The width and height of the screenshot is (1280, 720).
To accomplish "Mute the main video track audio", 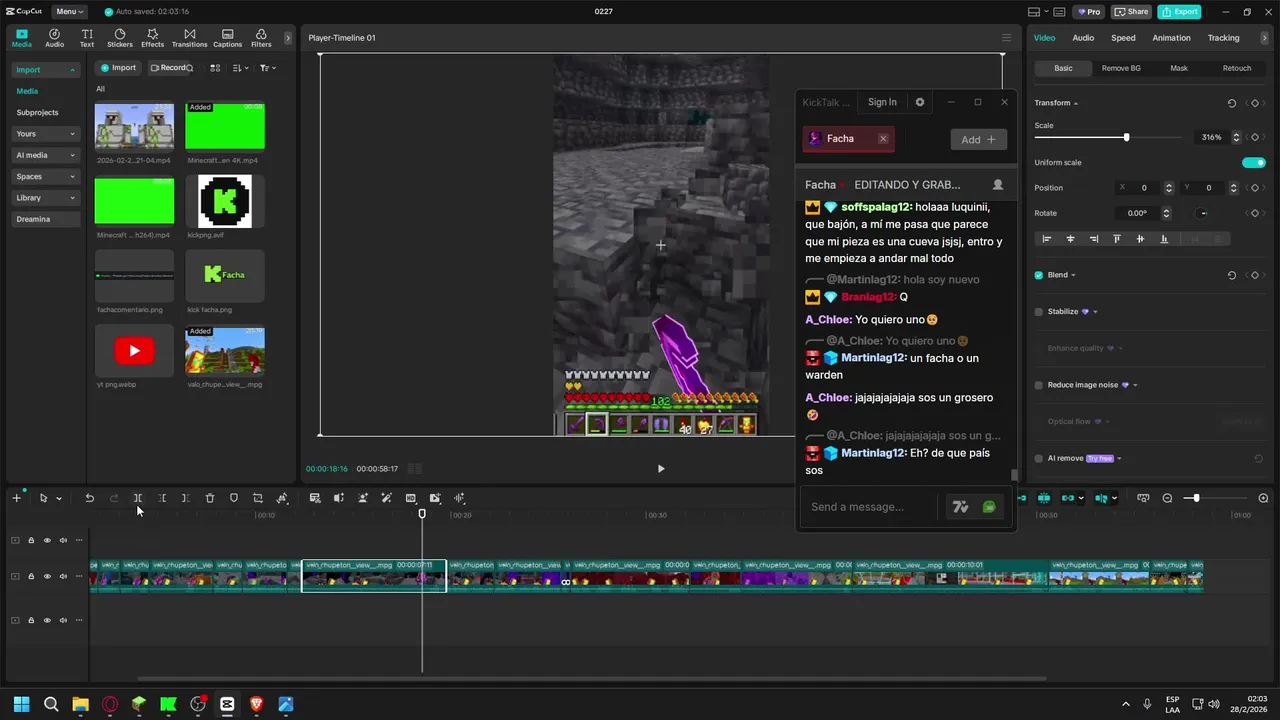I will point(63,576).
